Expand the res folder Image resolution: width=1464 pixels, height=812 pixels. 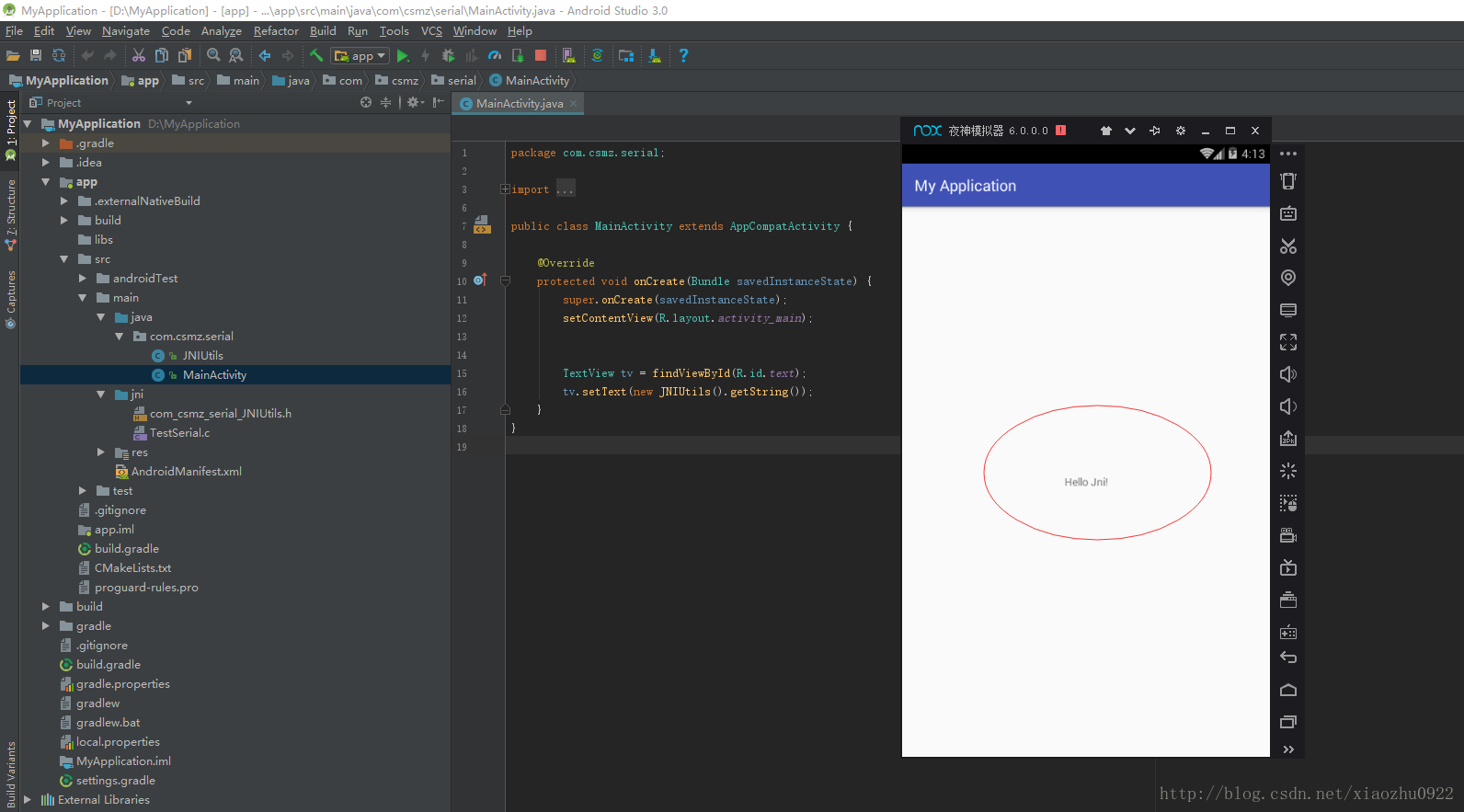[x=101, y=452]
